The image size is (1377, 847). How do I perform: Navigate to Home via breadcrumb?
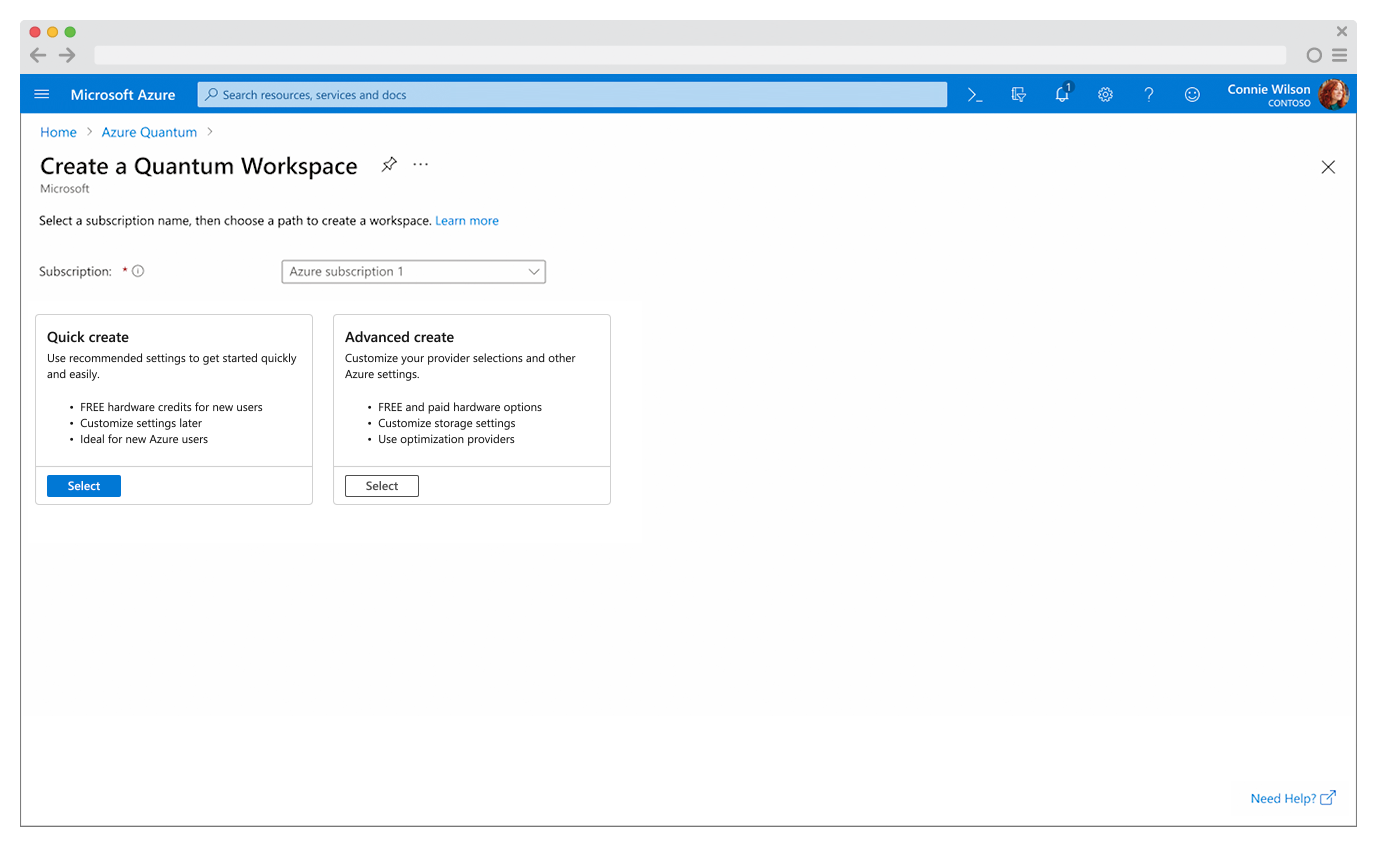click(x=58, y=131)
